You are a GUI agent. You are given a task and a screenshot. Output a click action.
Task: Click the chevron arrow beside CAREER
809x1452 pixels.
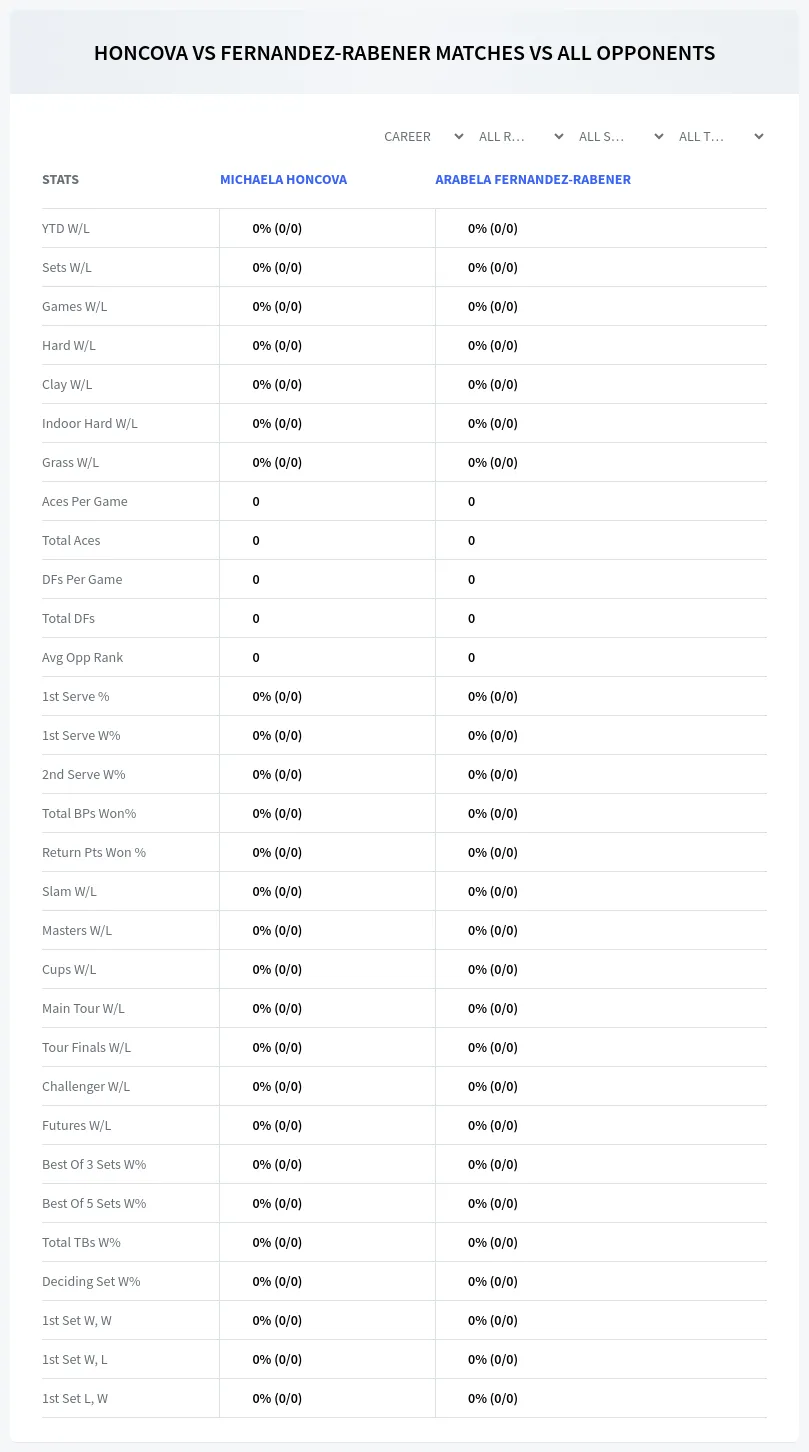[x=459, y=136]
